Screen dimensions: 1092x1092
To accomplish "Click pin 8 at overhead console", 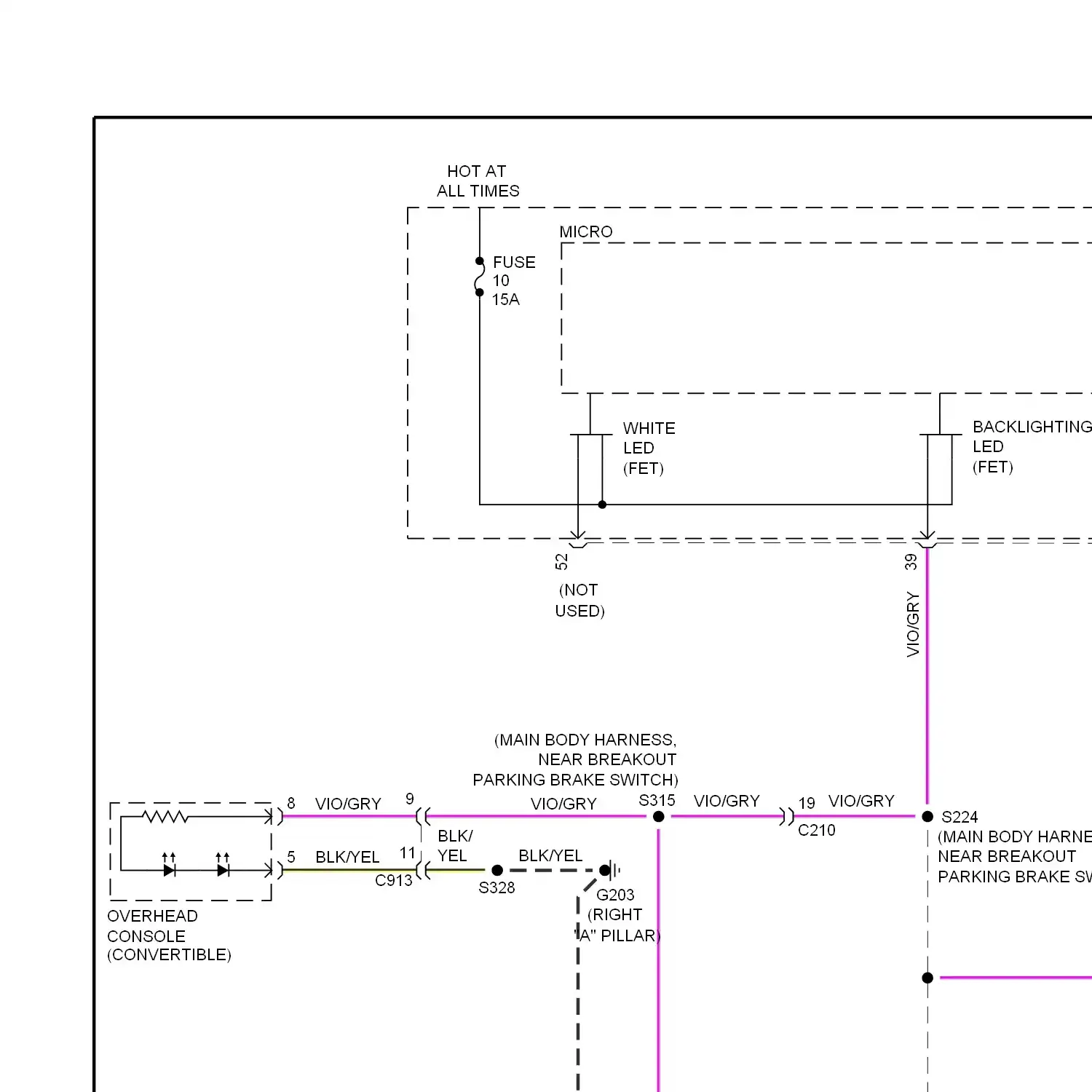I will (x=291, y=803).
